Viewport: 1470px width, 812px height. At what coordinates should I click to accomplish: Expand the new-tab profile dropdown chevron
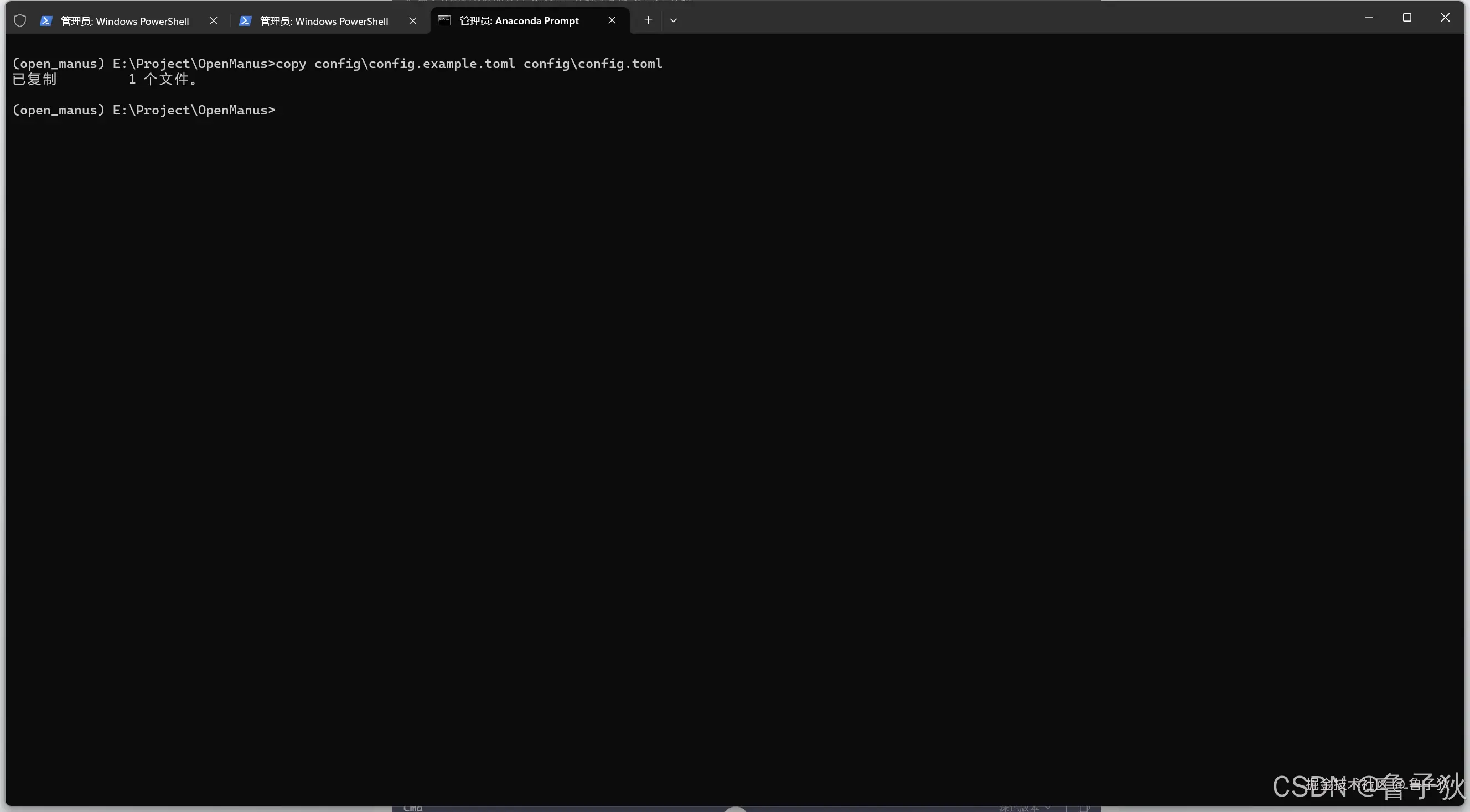tap(674, 20)
